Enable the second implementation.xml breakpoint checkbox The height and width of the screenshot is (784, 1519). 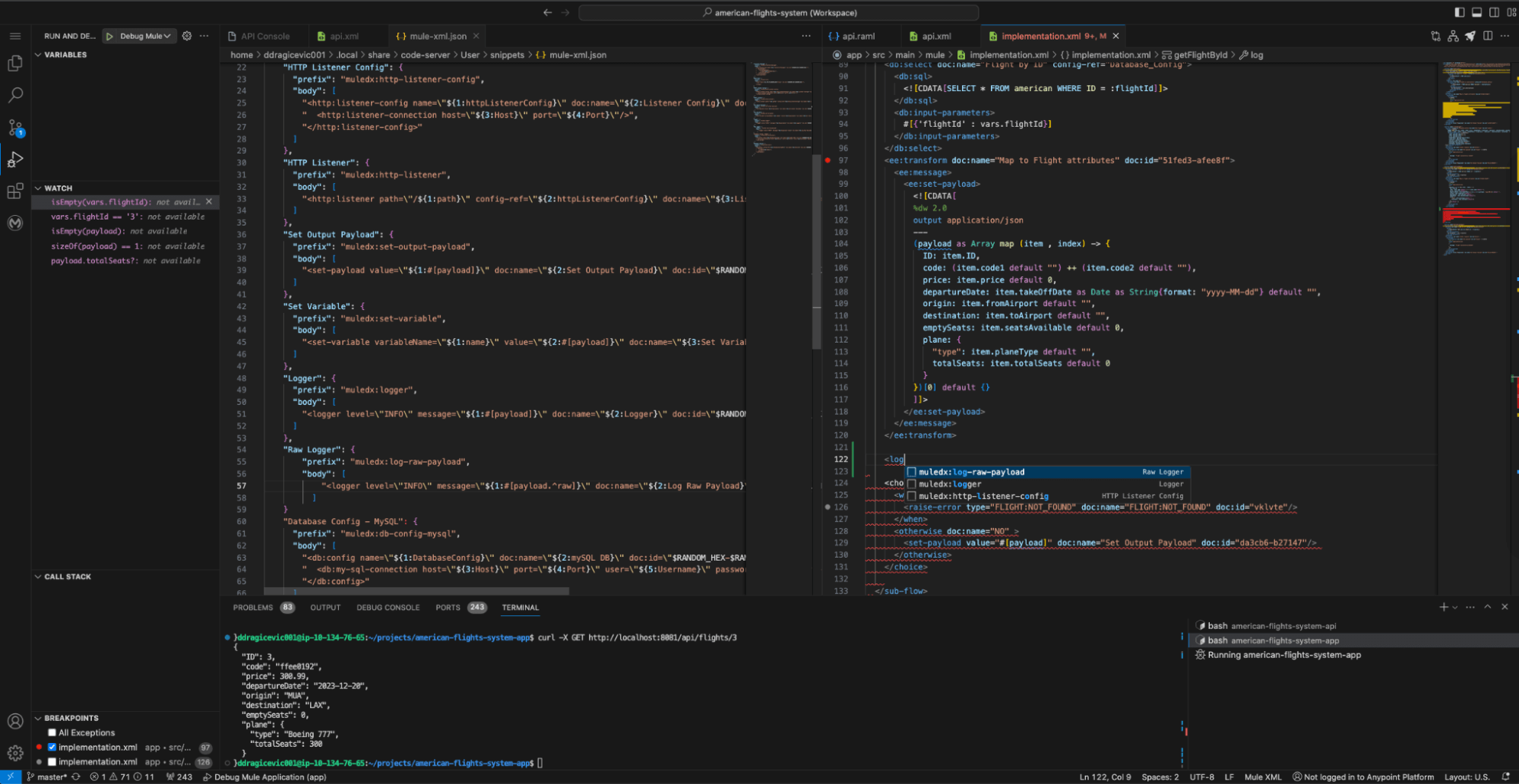(x=52, y=762)
